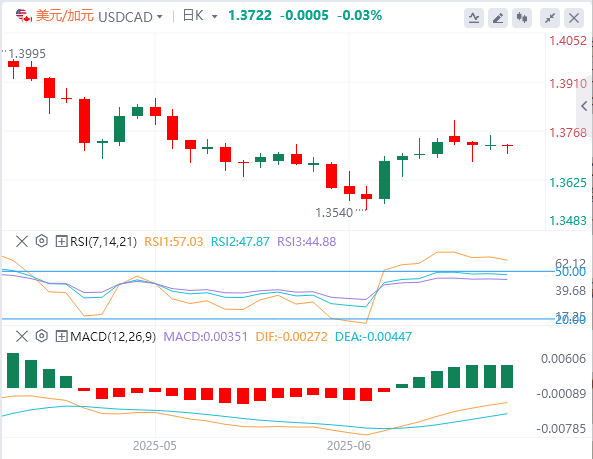
Task: Select the 2025-06 date axis marker
Action: [x=349, y=446]
